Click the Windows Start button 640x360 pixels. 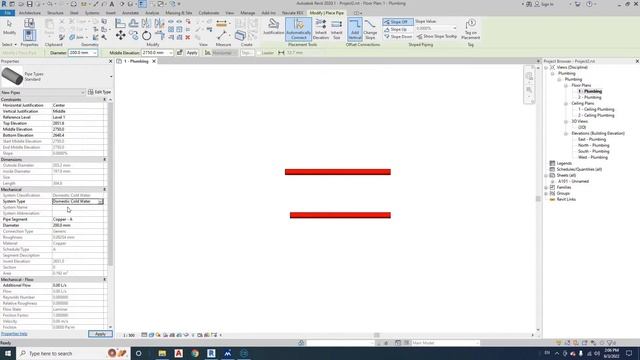(x=8, y=353)
